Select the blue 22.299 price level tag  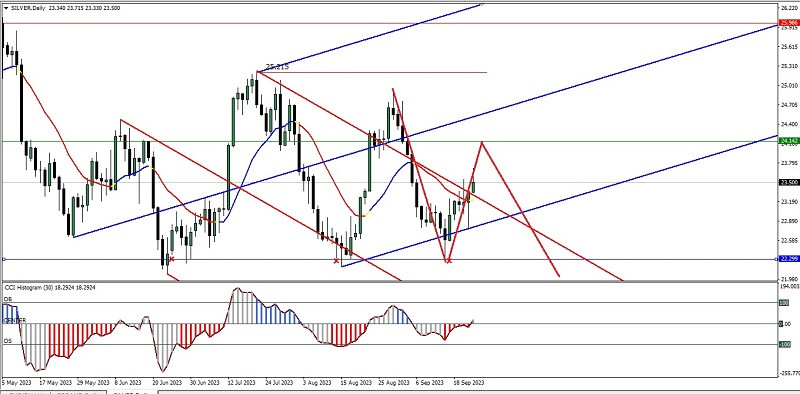[787, 259]
